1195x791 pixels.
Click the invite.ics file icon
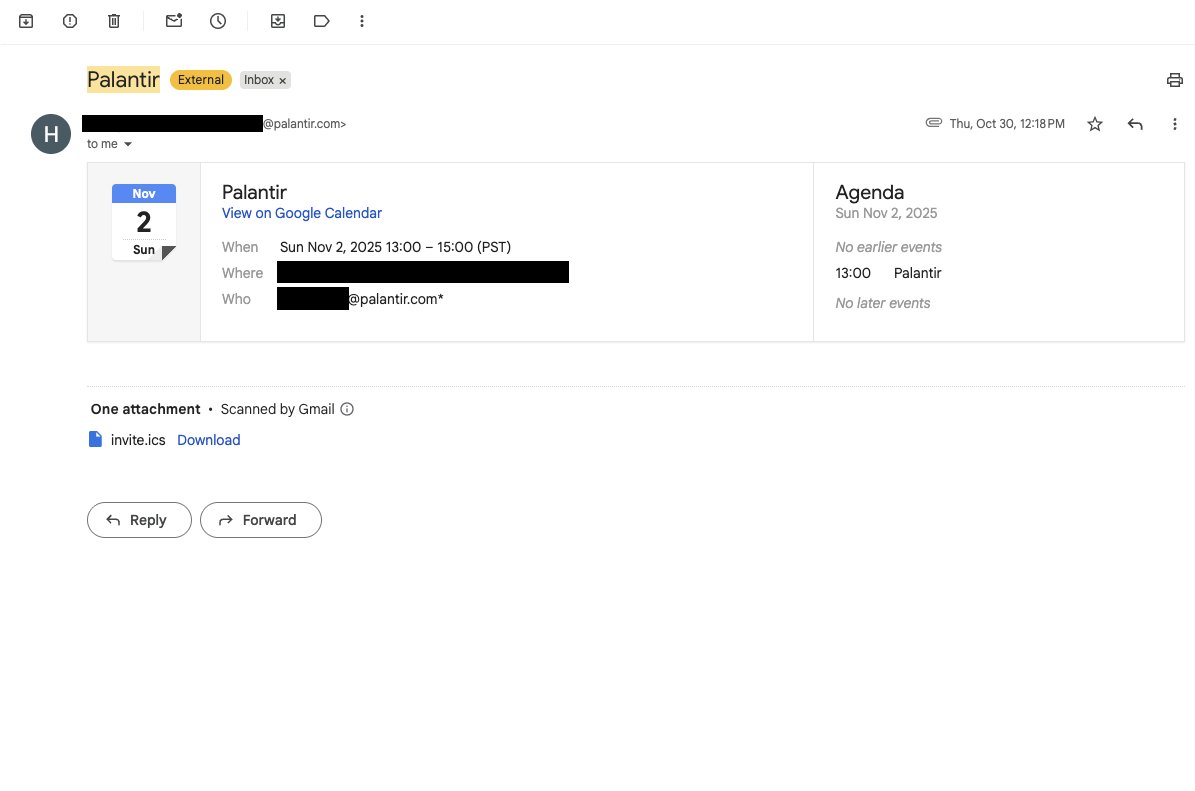click(x=95, y=440)
